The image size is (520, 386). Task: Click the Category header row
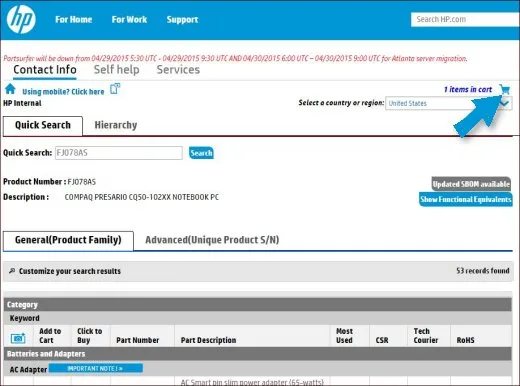[x=258, y=305]
